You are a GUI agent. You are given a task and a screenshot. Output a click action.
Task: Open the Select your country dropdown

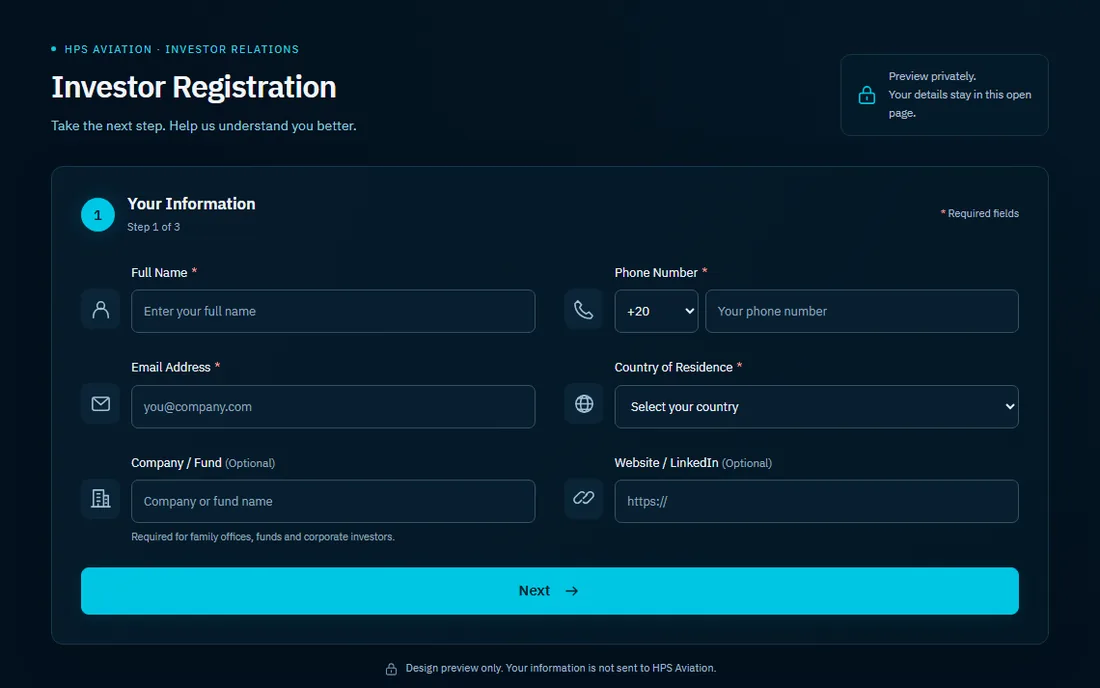click(816, 407)
